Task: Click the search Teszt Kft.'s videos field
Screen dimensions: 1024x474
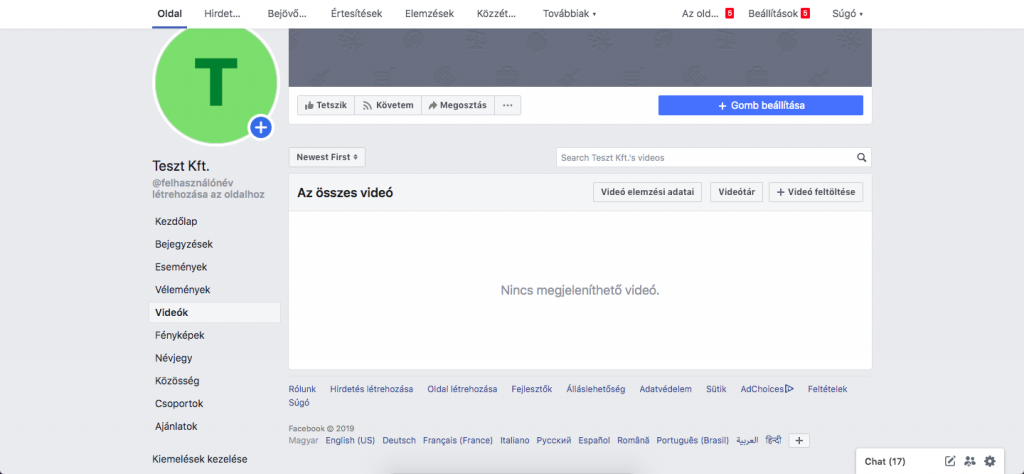Action: click(x=705, y=157)
